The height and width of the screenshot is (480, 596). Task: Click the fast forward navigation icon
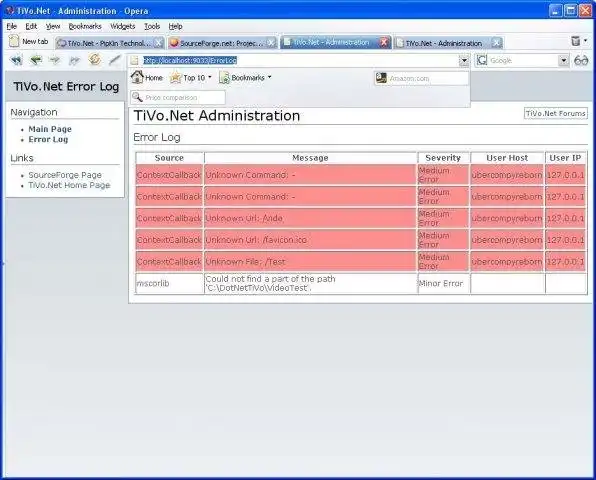point(74,60)
